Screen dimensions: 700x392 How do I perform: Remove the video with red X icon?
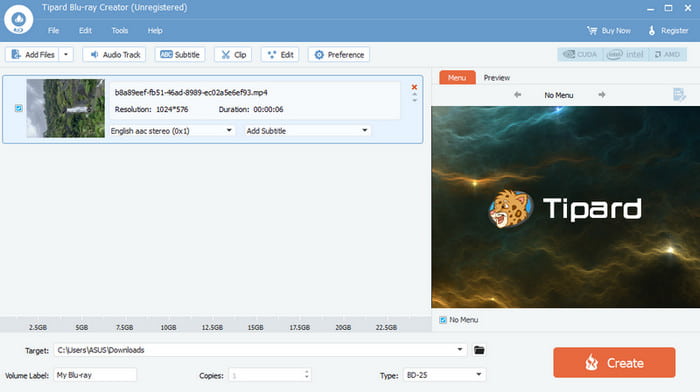(x=414, y=87)
